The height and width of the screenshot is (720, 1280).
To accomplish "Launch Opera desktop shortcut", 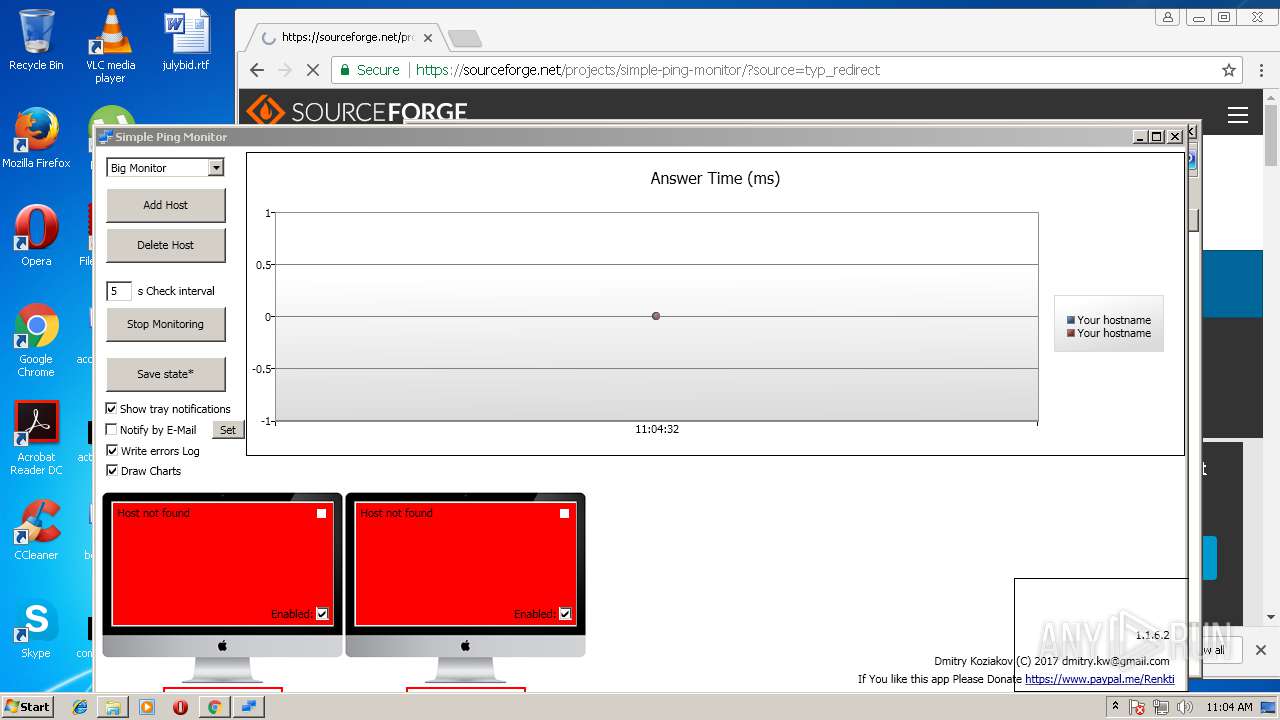I will [36, 236].
